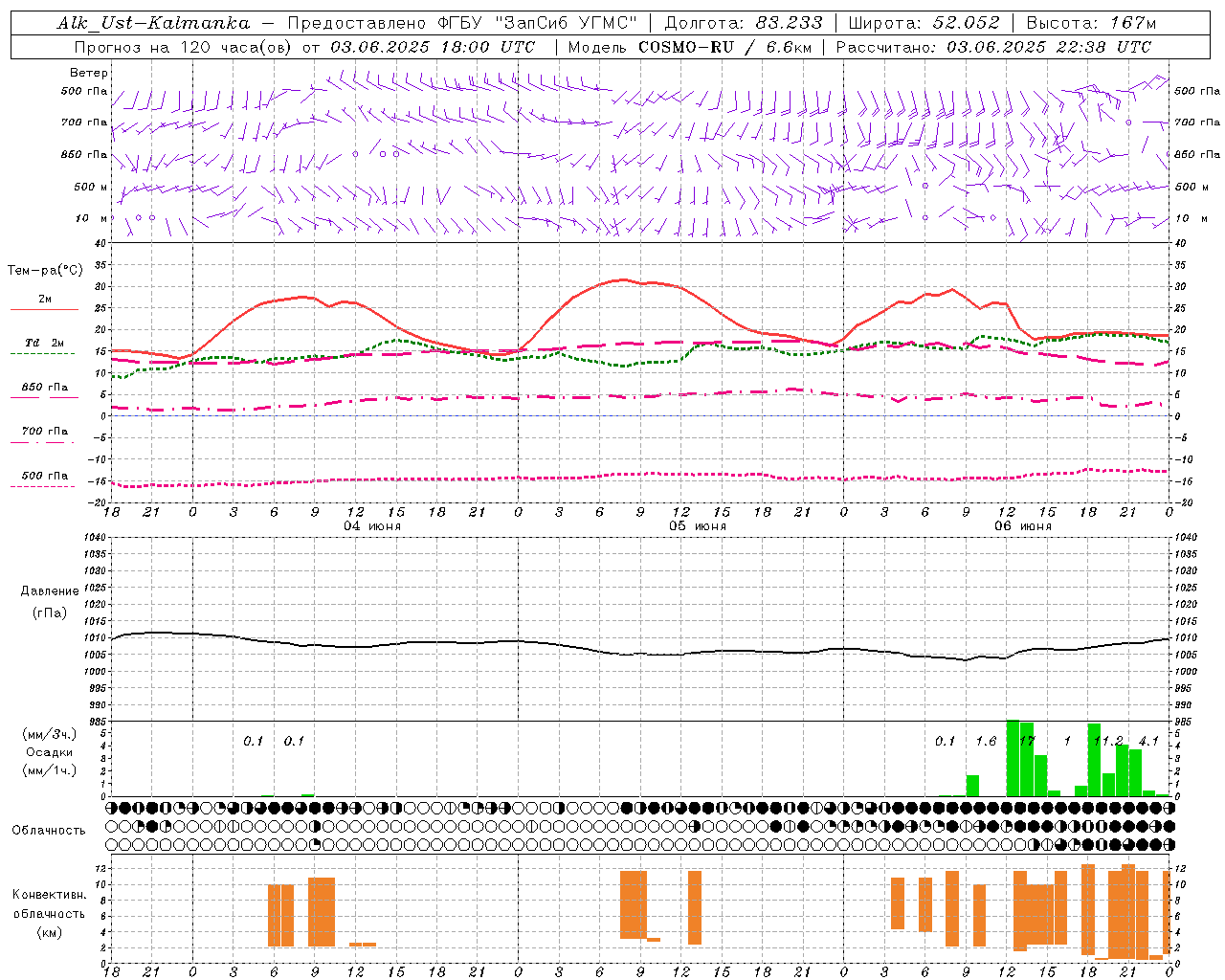Viewport: 1225px width, 980px height.
Task: Click the 4.1 precipitation amount value
Action: 1148,741
